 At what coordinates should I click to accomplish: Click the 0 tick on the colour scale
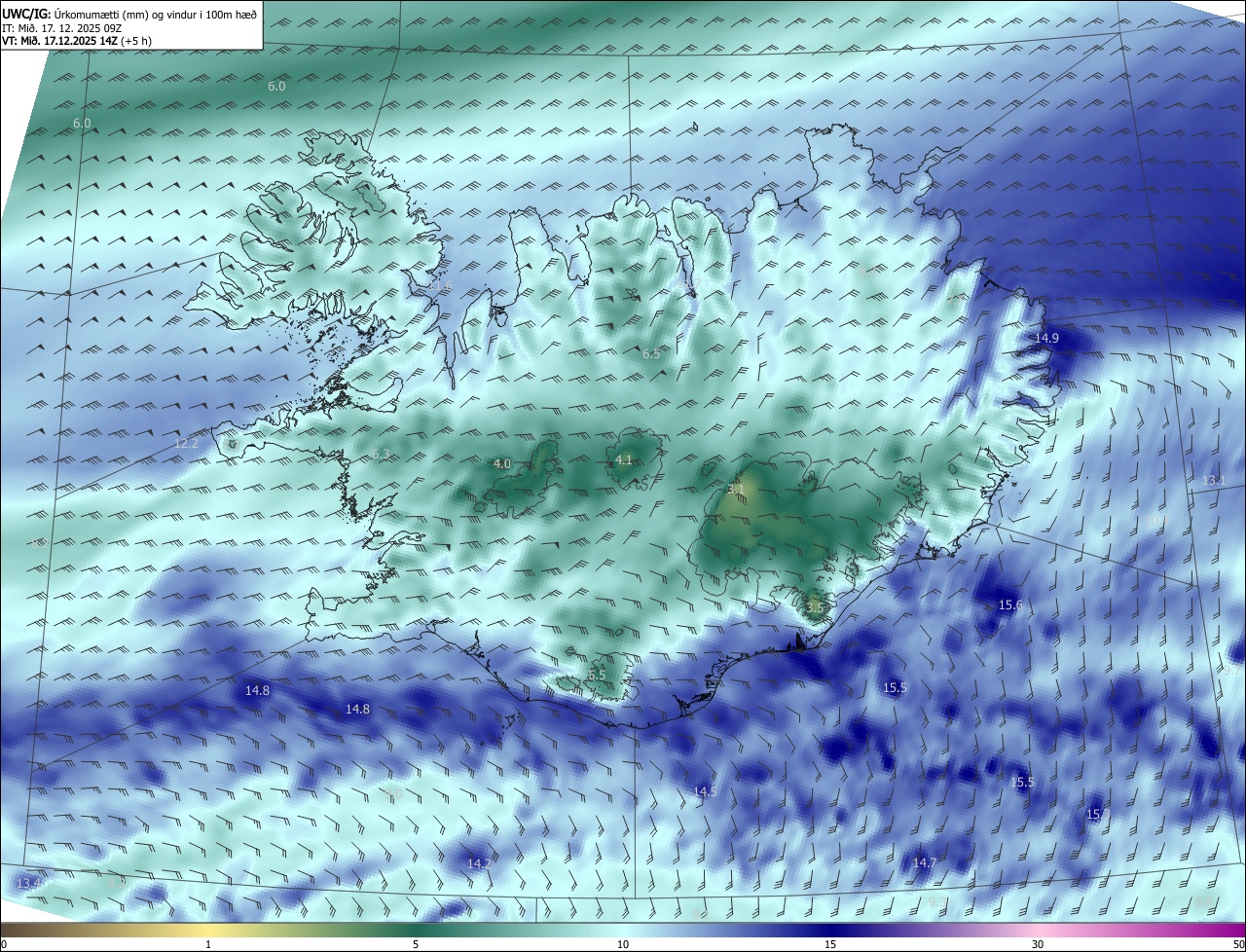pyautogui.click(x=4, y=944)
